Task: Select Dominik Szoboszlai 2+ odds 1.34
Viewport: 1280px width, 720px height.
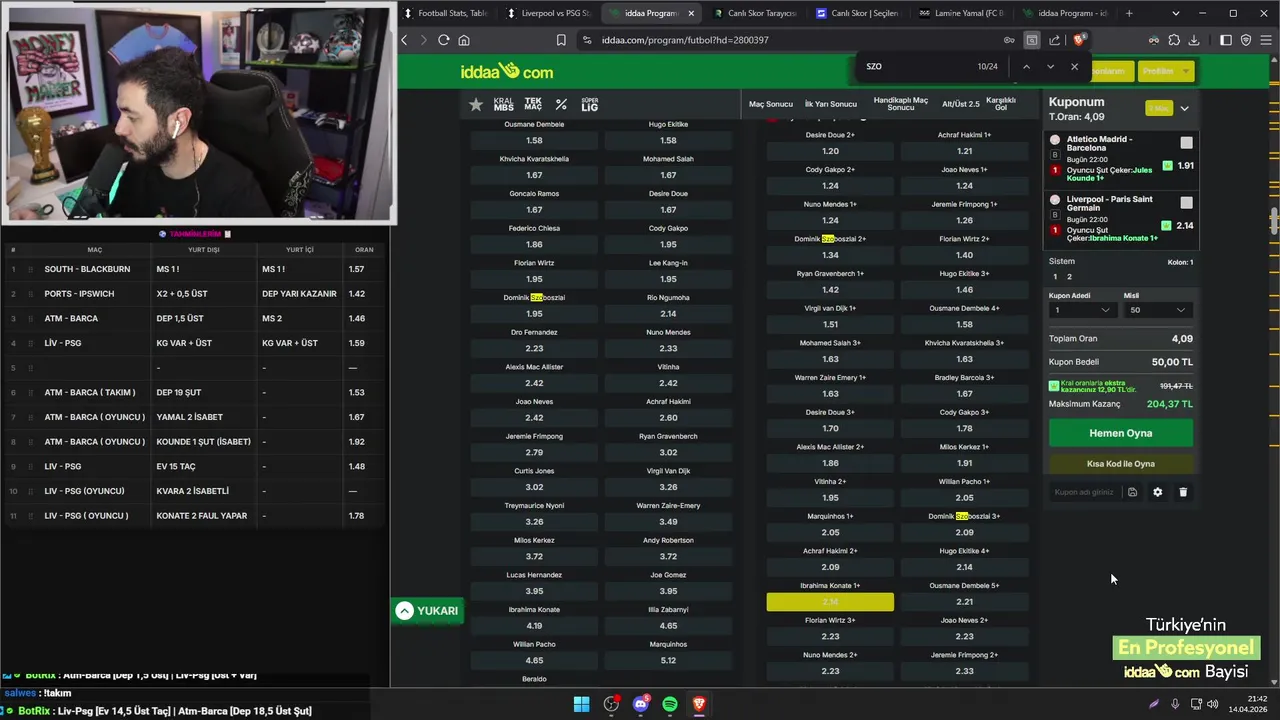Action: [x=830, y=255]
